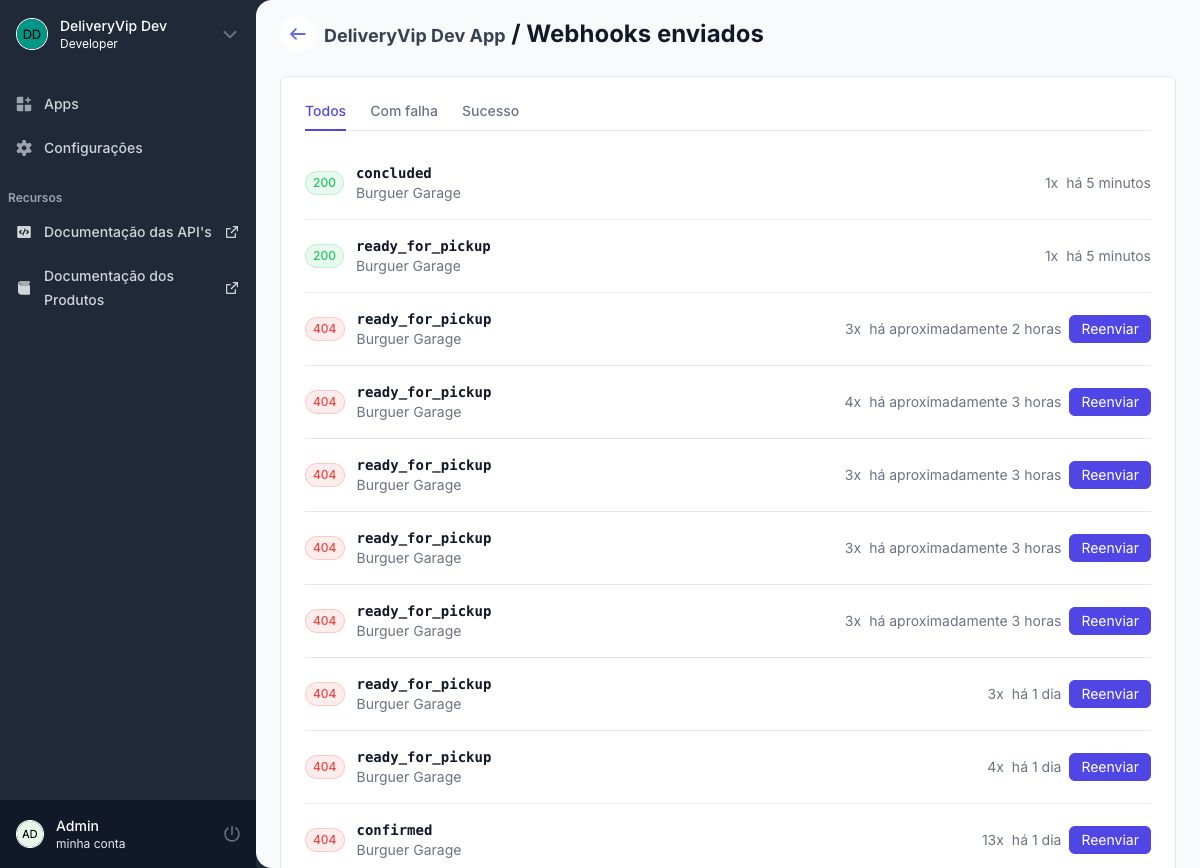Click external link icon next to Documentação das API's
Image resolution: width=1200 pixels, height=868 pixels.
[232, 232]
